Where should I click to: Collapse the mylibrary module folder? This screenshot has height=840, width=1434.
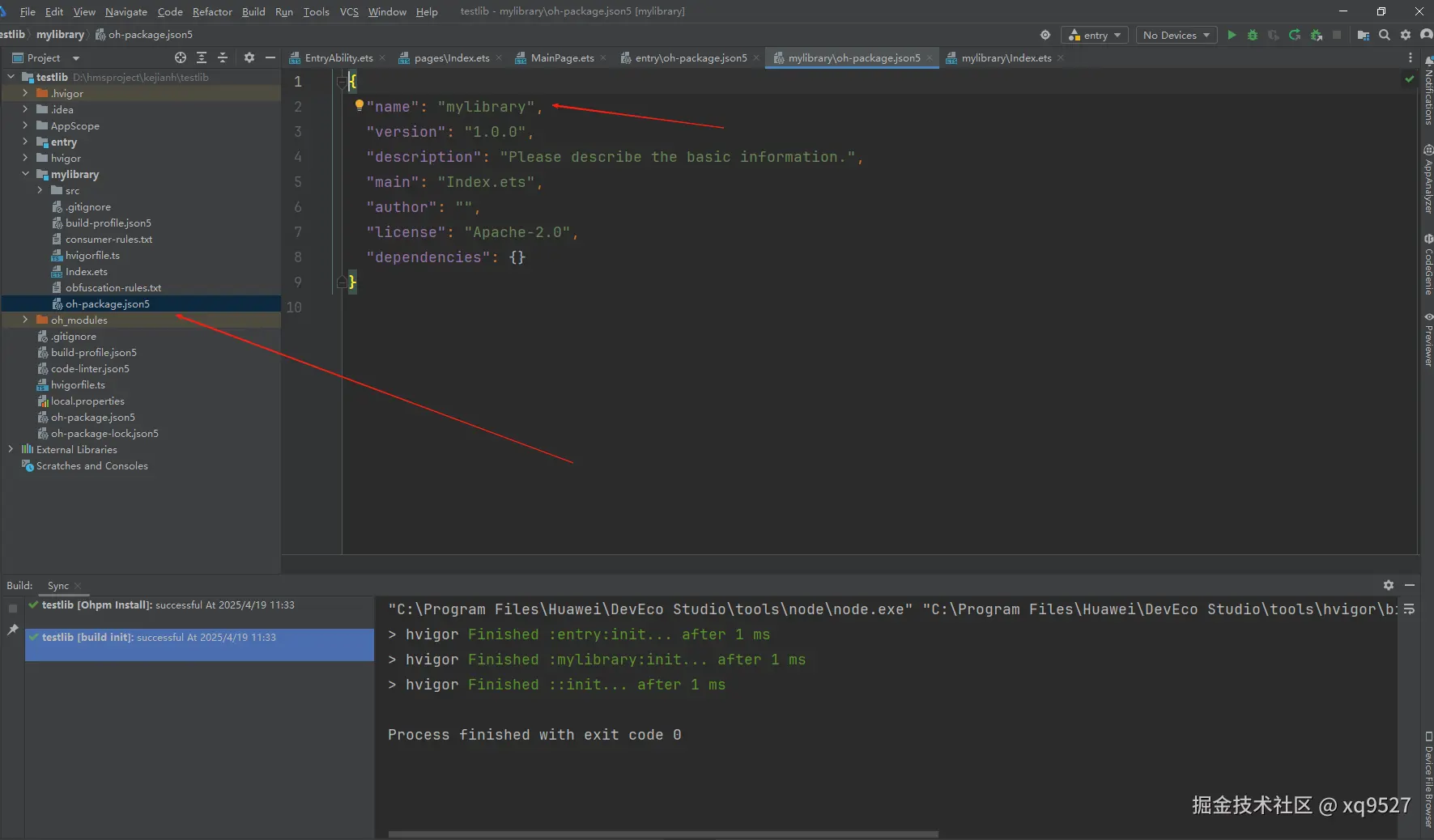25,174
